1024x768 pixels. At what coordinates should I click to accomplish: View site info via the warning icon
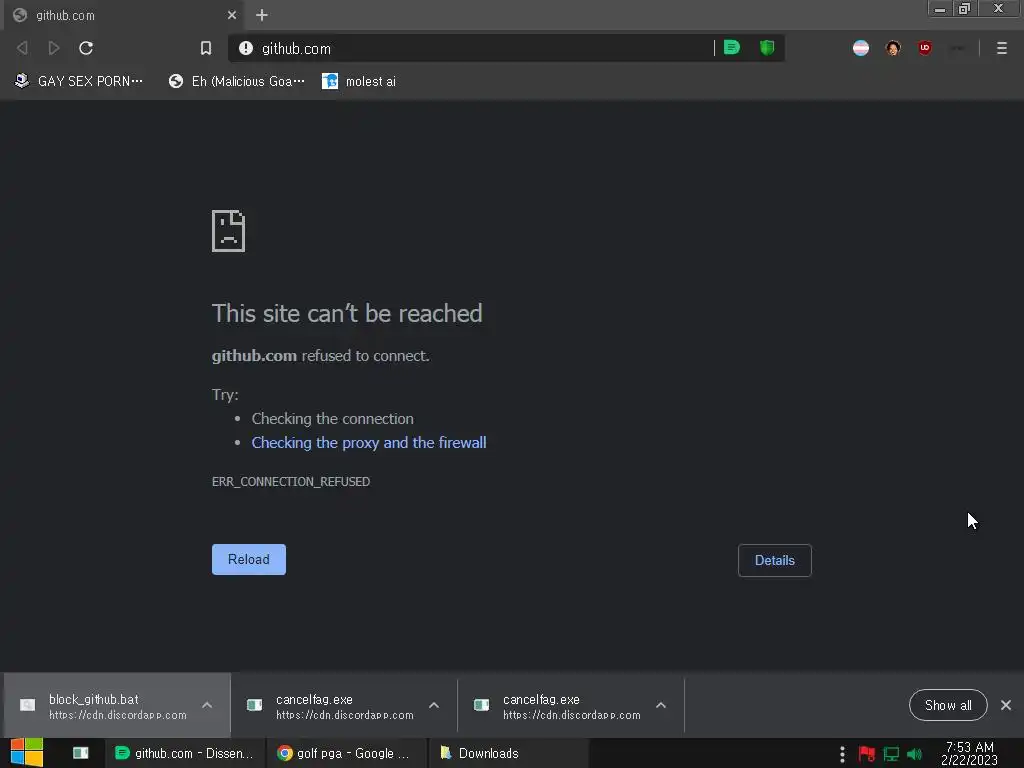tap(246, 48)
